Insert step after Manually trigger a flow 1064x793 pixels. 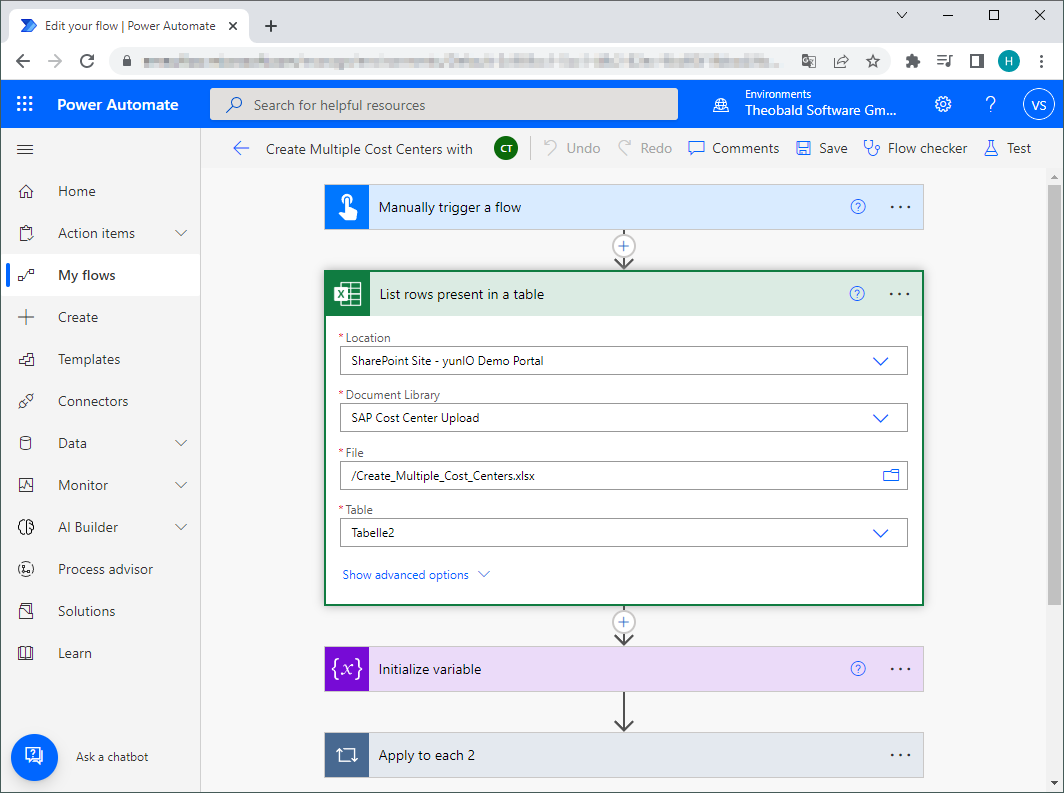click(x=624, y=246)
